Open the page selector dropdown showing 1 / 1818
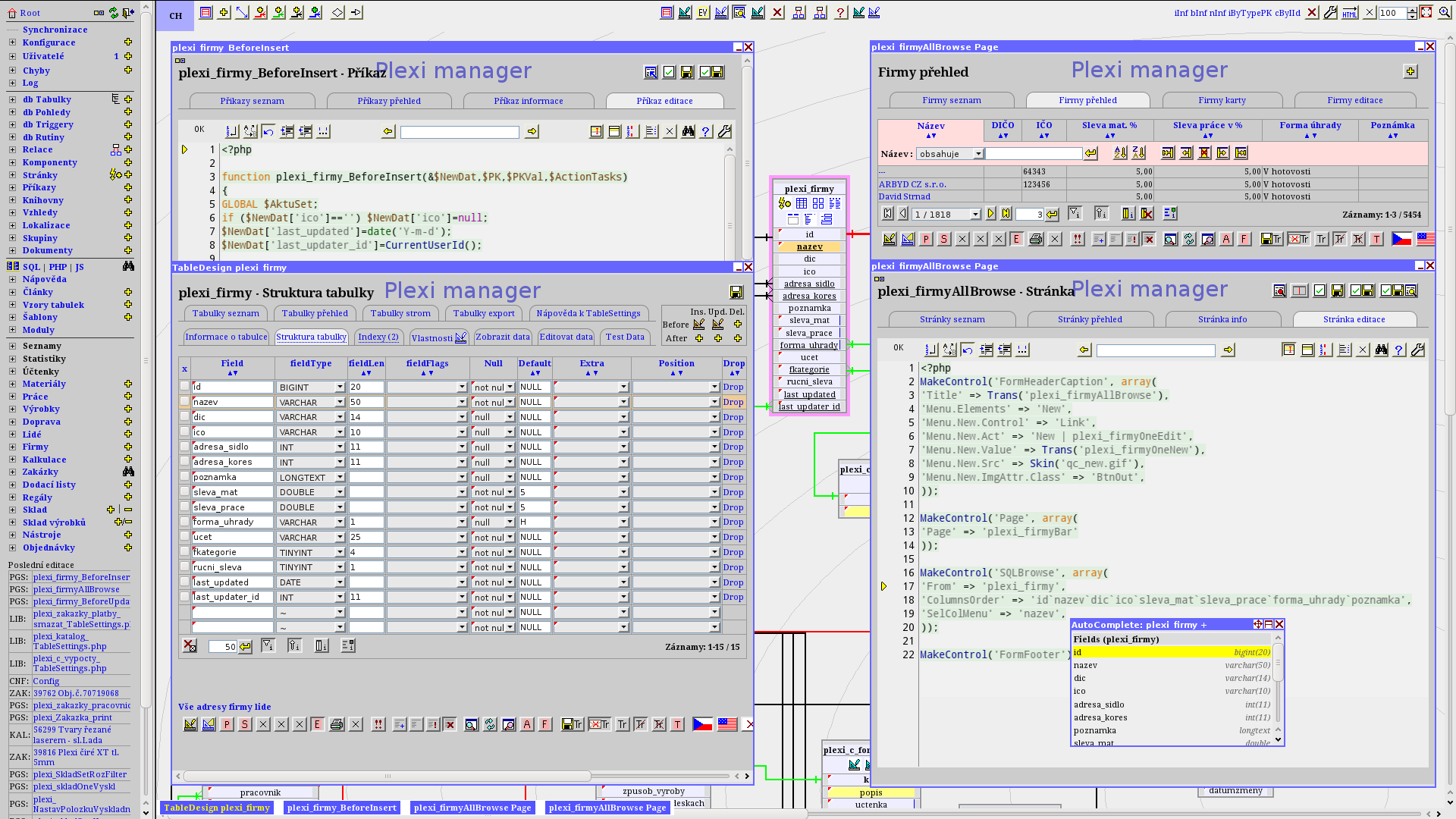1456x819 pixels. (946, 215)
